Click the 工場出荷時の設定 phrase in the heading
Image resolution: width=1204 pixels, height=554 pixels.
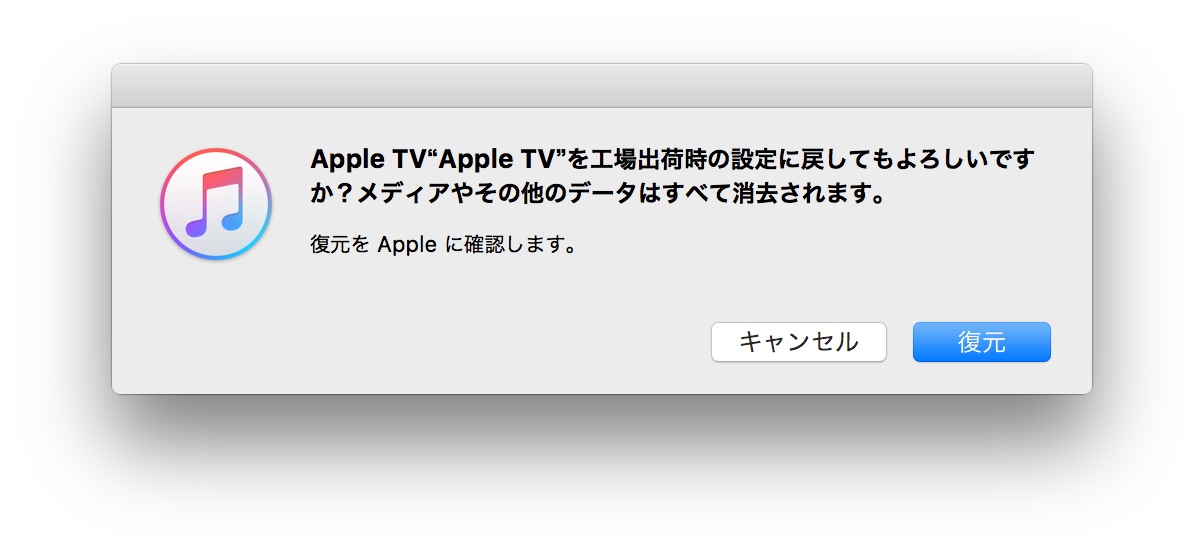(688, 160)
